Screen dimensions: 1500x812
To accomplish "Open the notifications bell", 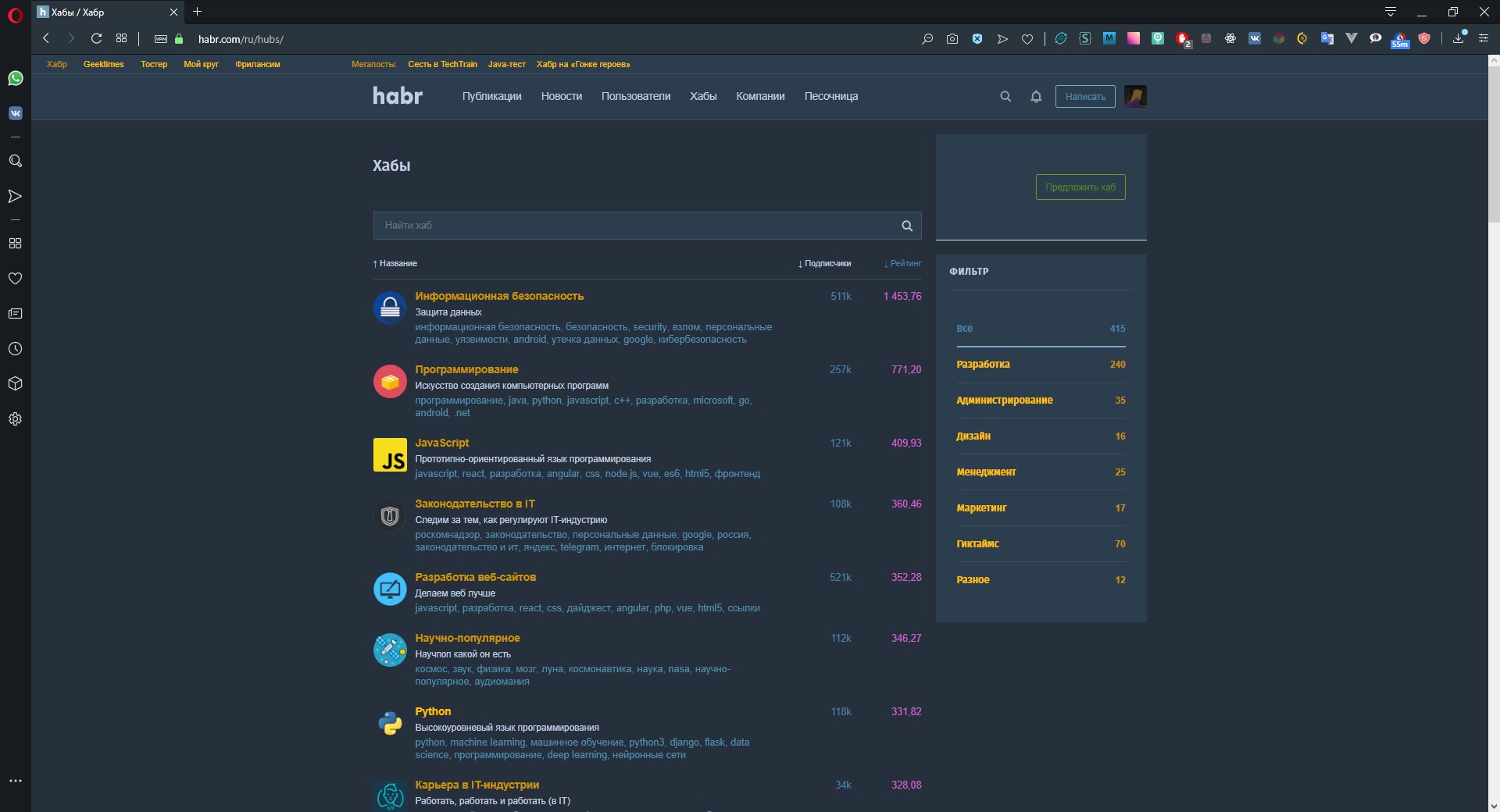I will (x=1036, y=96).
